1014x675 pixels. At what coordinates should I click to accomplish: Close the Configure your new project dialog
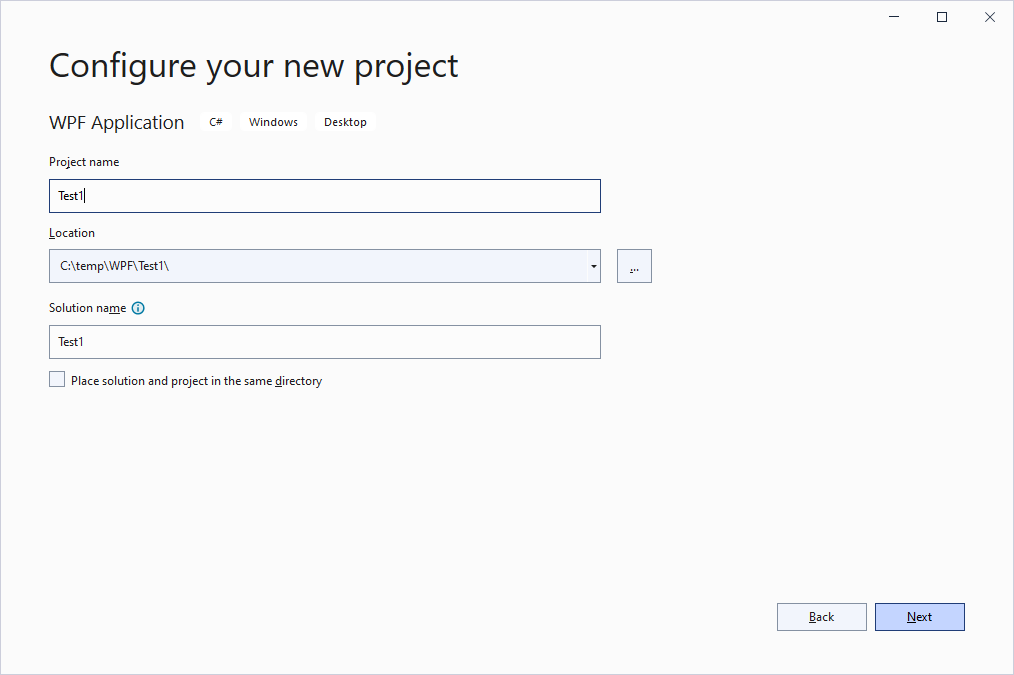pos(990,17)
